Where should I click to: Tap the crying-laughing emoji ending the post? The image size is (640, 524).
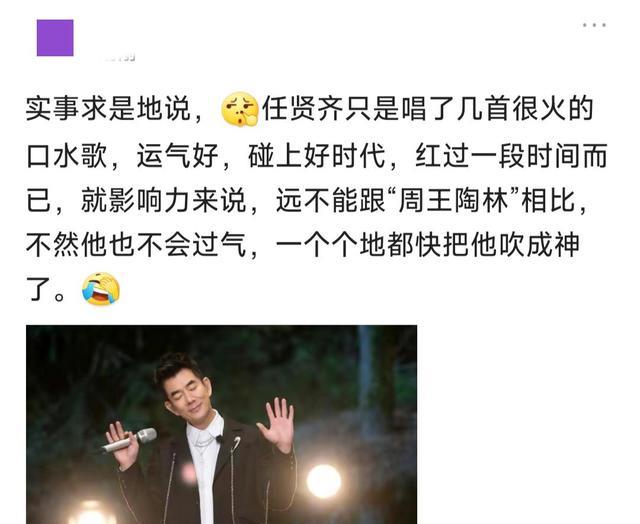pyautogui.click(x=101, y=289)
